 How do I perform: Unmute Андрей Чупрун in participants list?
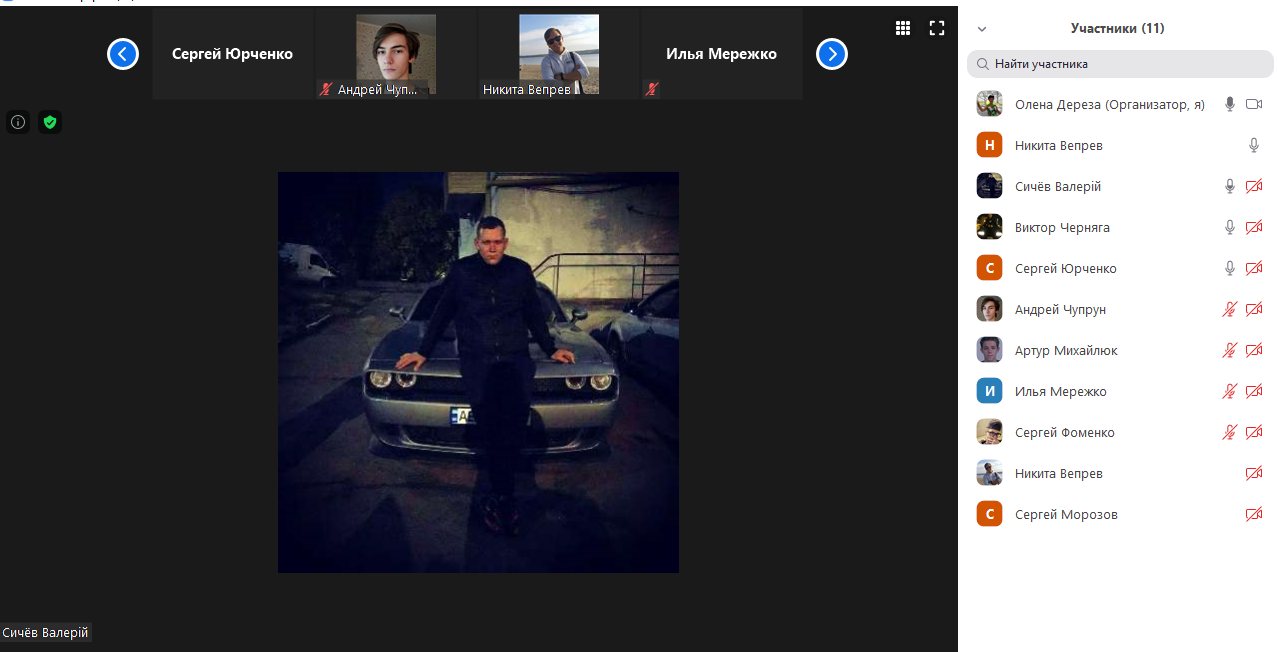coord(1230,309)
